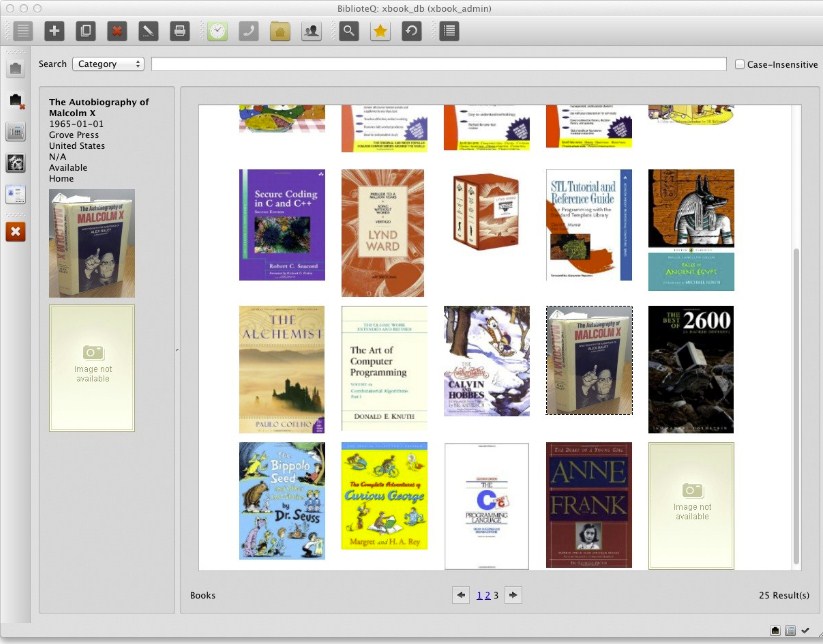Select The Best of 2600 book cover
The width and height of the screenshot is (823, 644).
click(x=691, y=369)
